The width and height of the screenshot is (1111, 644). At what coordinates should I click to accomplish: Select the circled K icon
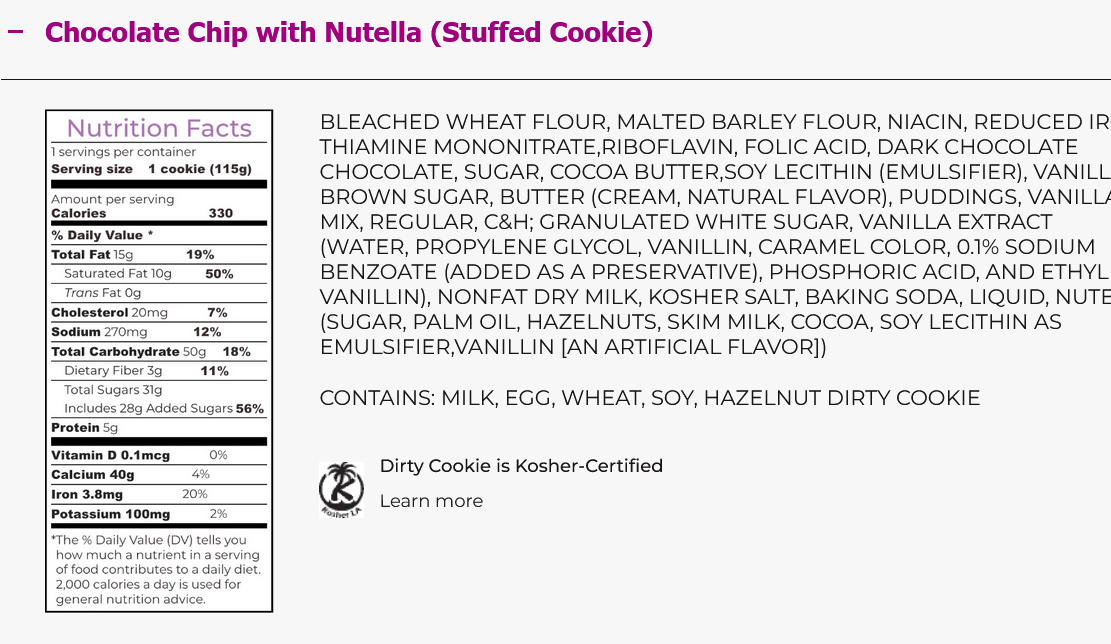click(341, 490)
